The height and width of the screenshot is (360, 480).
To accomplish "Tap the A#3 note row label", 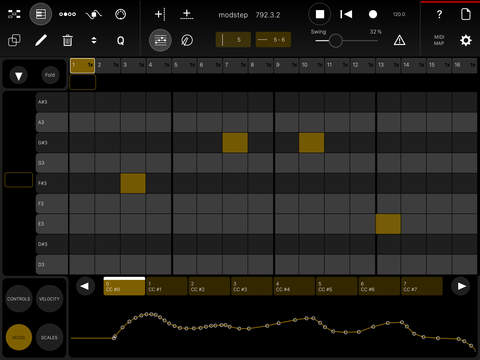I will [52, 102].
